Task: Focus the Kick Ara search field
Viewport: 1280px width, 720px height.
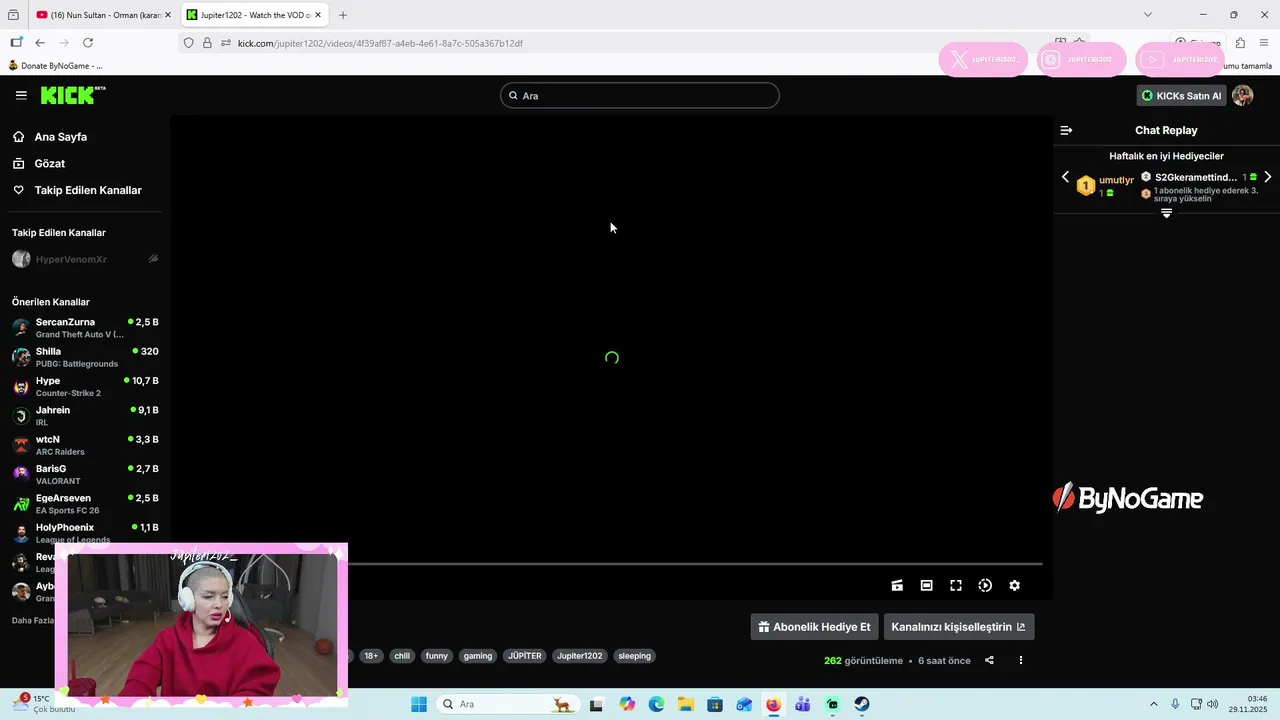Action: point(640,96)
